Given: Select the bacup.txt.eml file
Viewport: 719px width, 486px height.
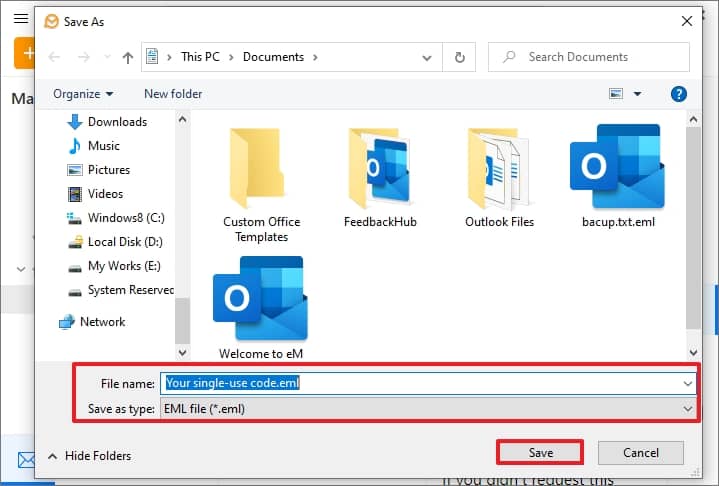Looking at the screenshot, I should point(618,177).
